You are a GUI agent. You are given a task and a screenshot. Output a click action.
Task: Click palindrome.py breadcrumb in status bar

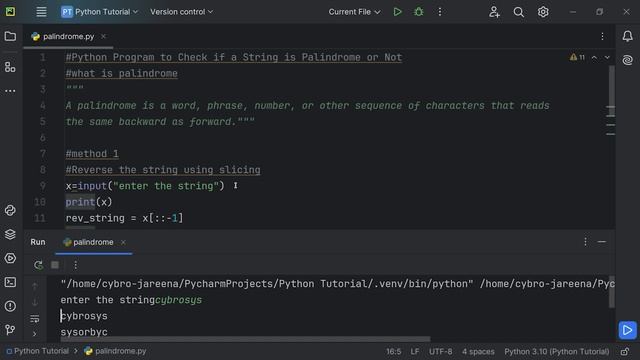tap(116, 351)
